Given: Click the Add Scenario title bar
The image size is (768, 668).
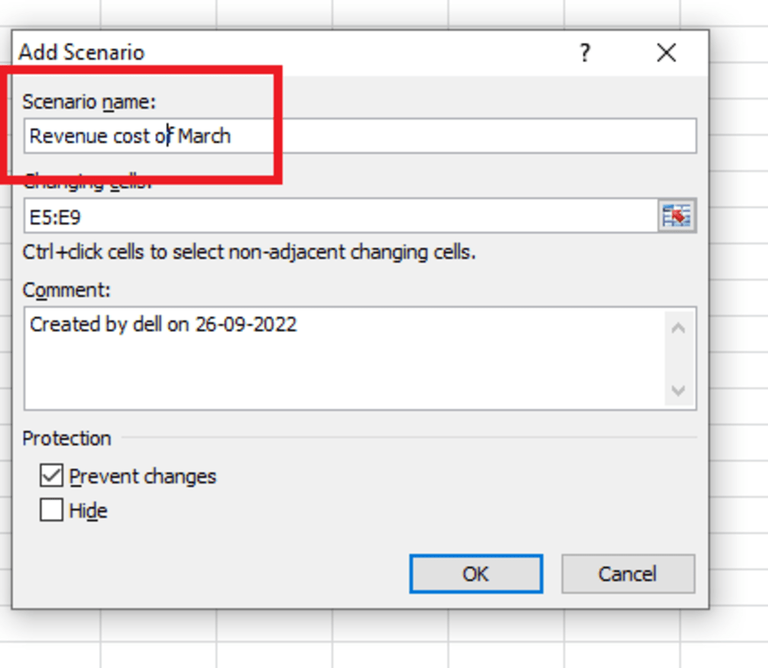Looking at the screenshot, I should pyautogui.click(x=300, y=53).
